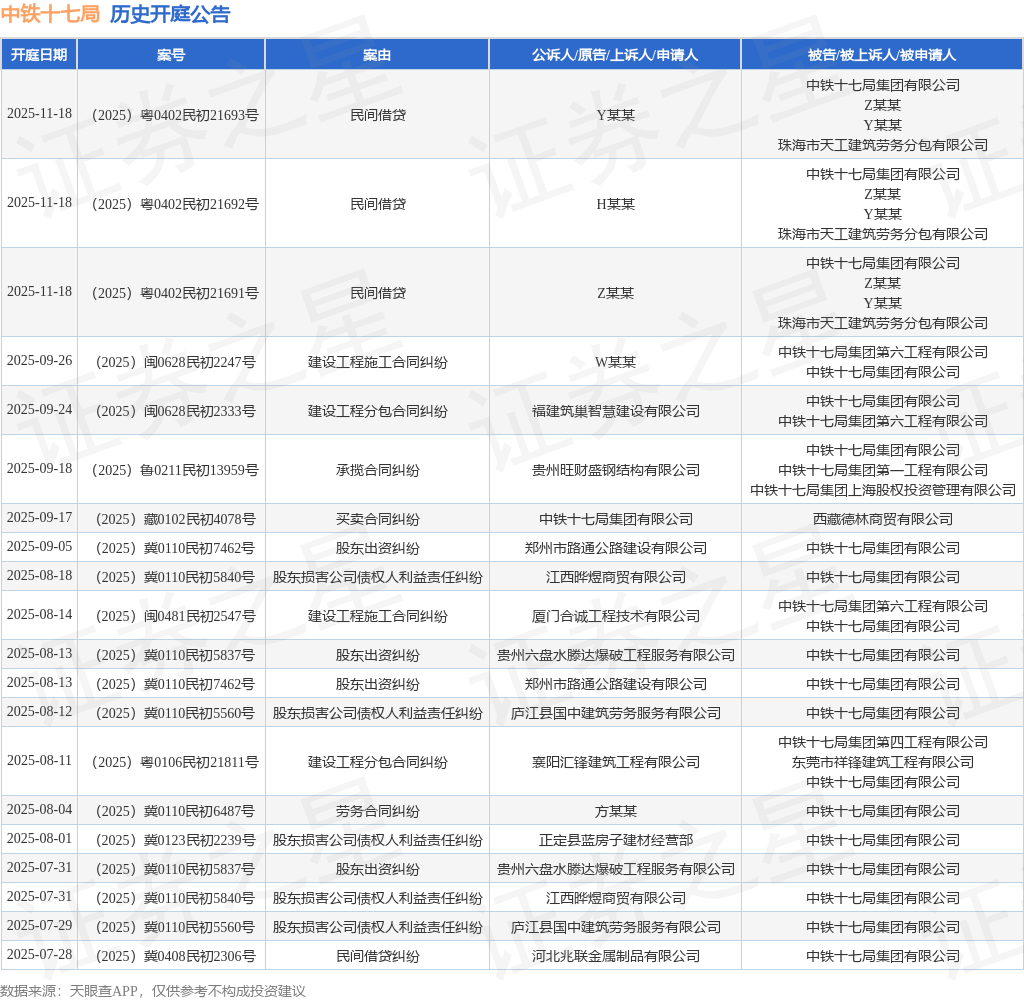The image size is (1024, 1000).
Task: Click plaintiff 正定县蓝房子建材经营部
Action: point(615,840)
